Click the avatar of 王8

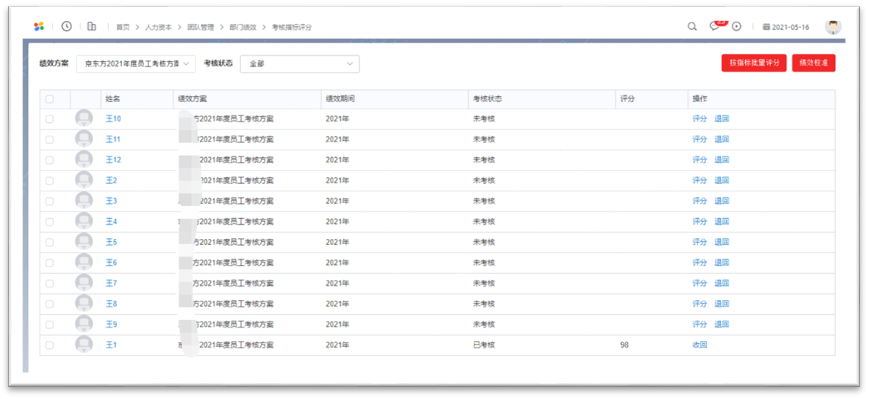(x=84, y=304)
